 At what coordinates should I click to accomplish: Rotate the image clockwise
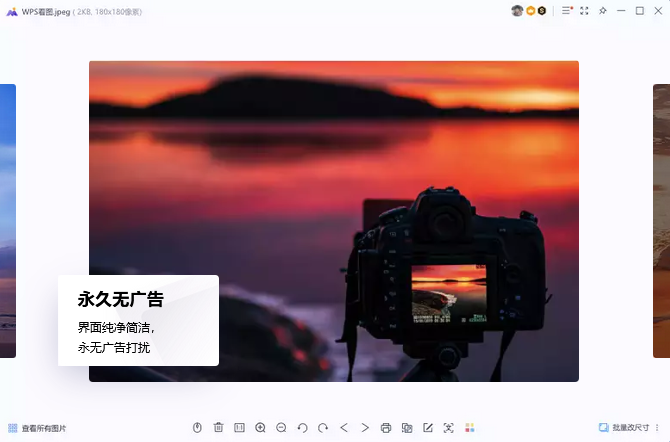coord(323,428)
